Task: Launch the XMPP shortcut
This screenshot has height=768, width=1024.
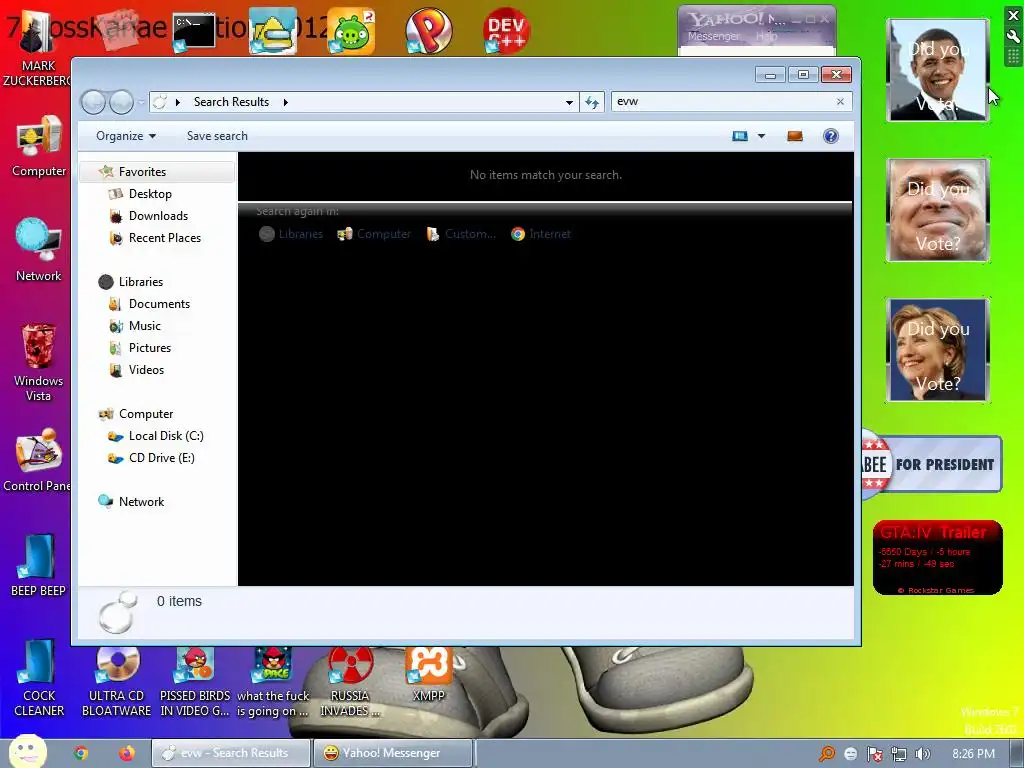Action: [428, 676]
